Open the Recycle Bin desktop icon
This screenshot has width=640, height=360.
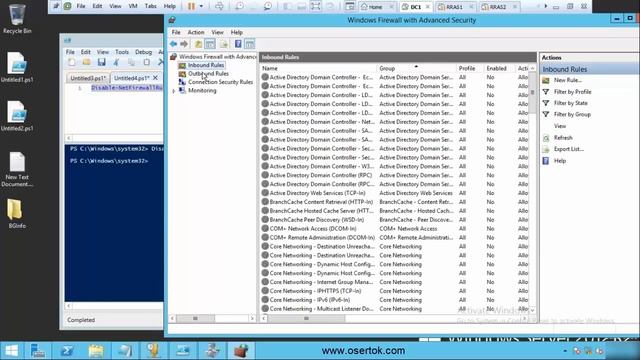17,18
